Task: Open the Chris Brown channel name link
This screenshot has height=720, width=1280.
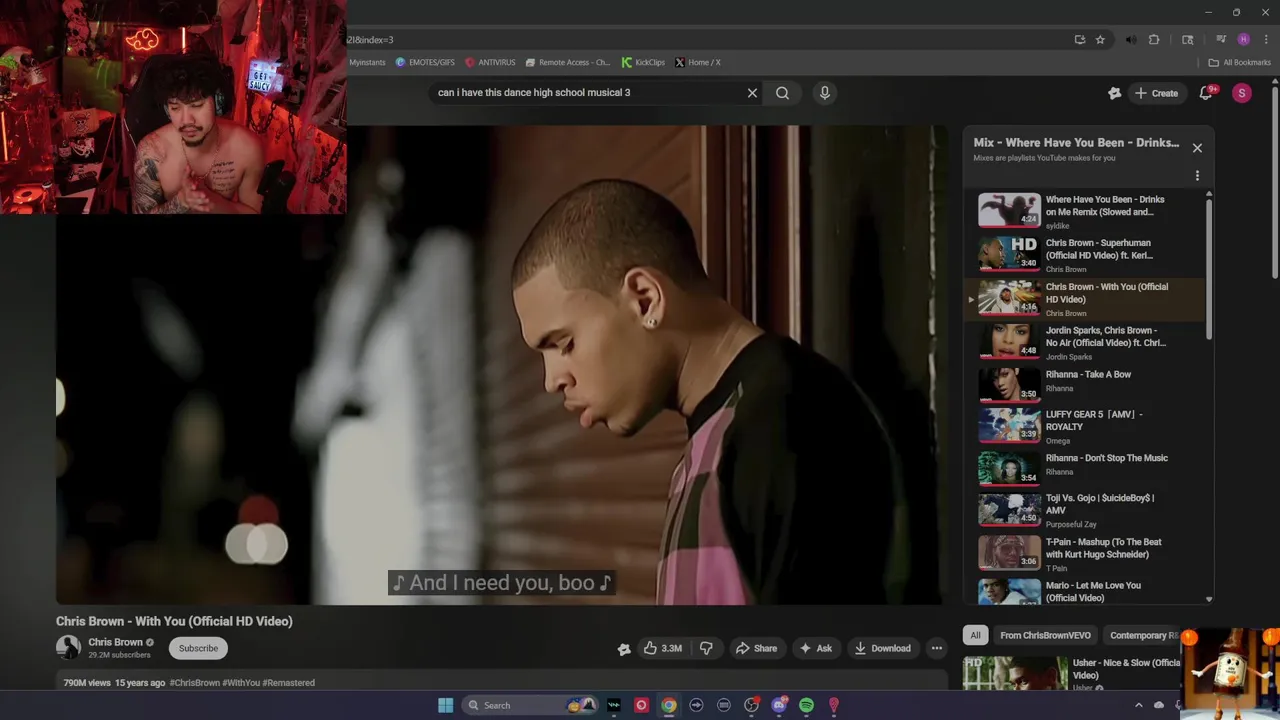Action: 115,642
